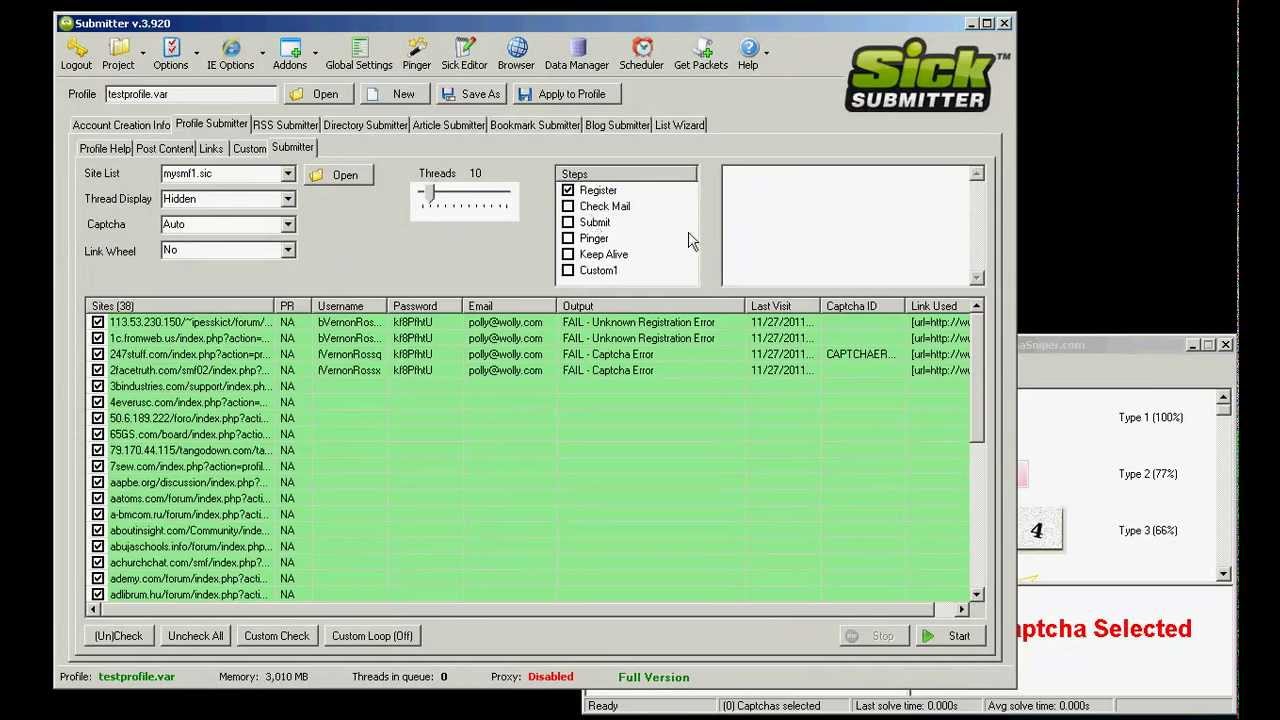Screen dimensions: 1280x720
Task: Open the site list file with Open button
Action: (339, 175)
